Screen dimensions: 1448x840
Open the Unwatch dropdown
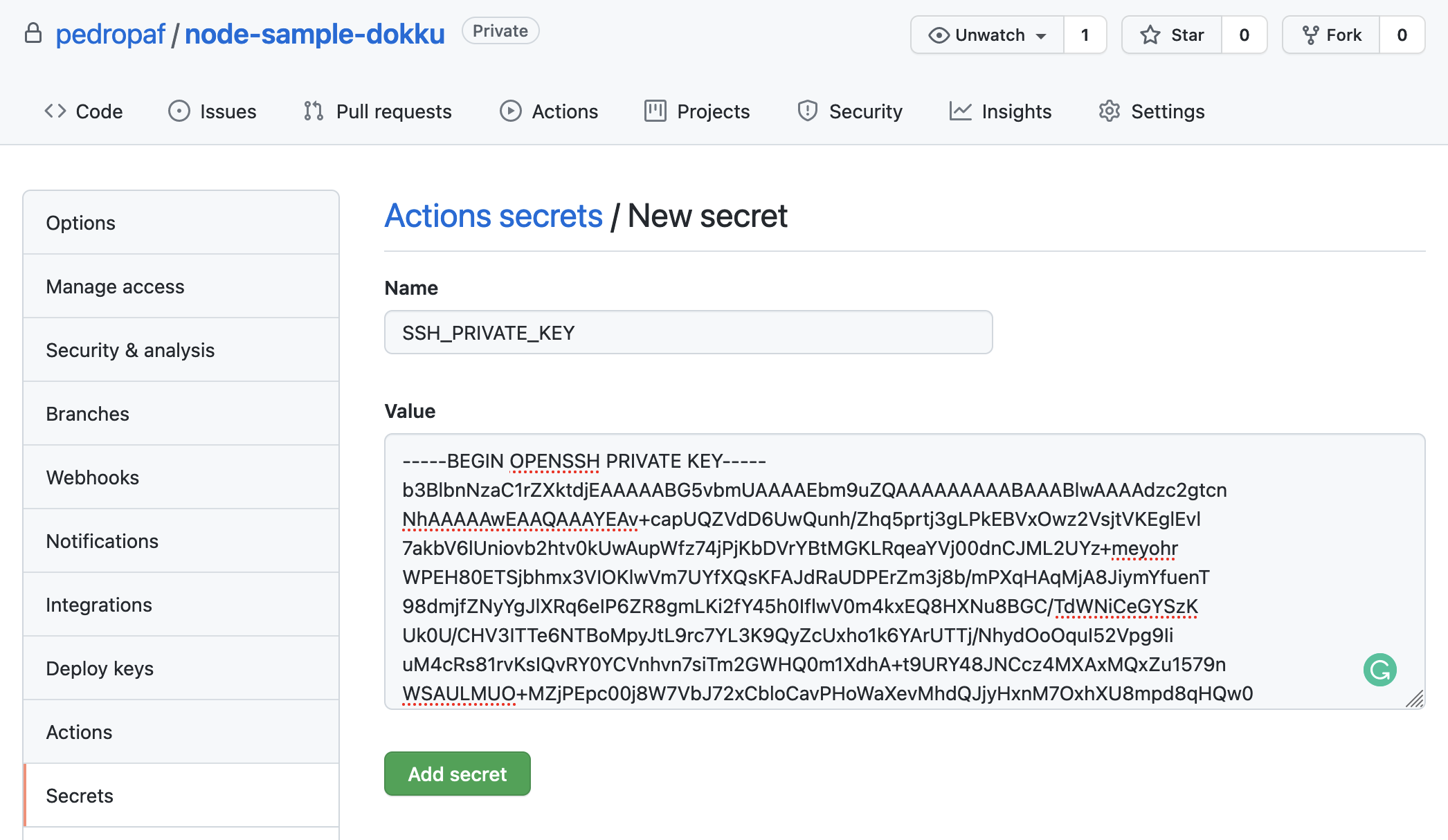tap(987, 35)
